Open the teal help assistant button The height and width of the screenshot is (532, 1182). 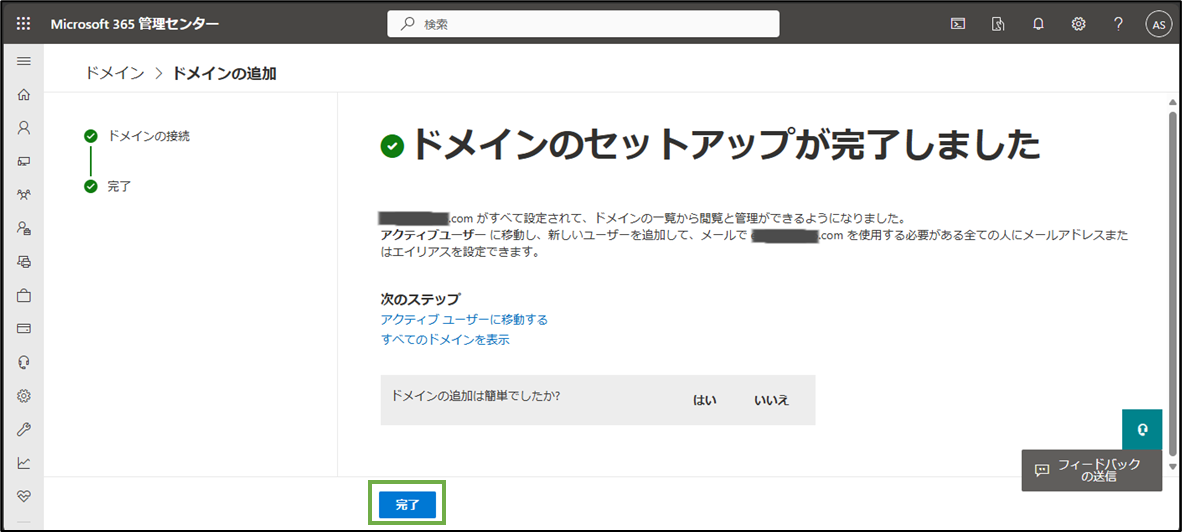pyautogui.click(x=1143, y=430)
